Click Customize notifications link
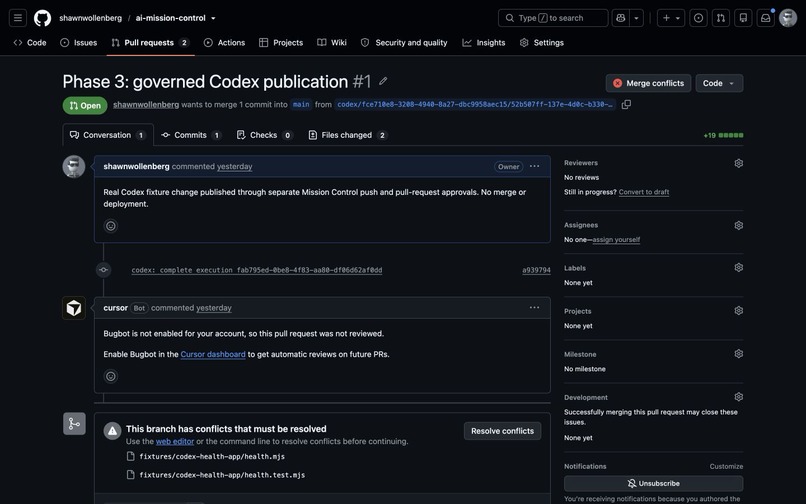 click(726, 466)
